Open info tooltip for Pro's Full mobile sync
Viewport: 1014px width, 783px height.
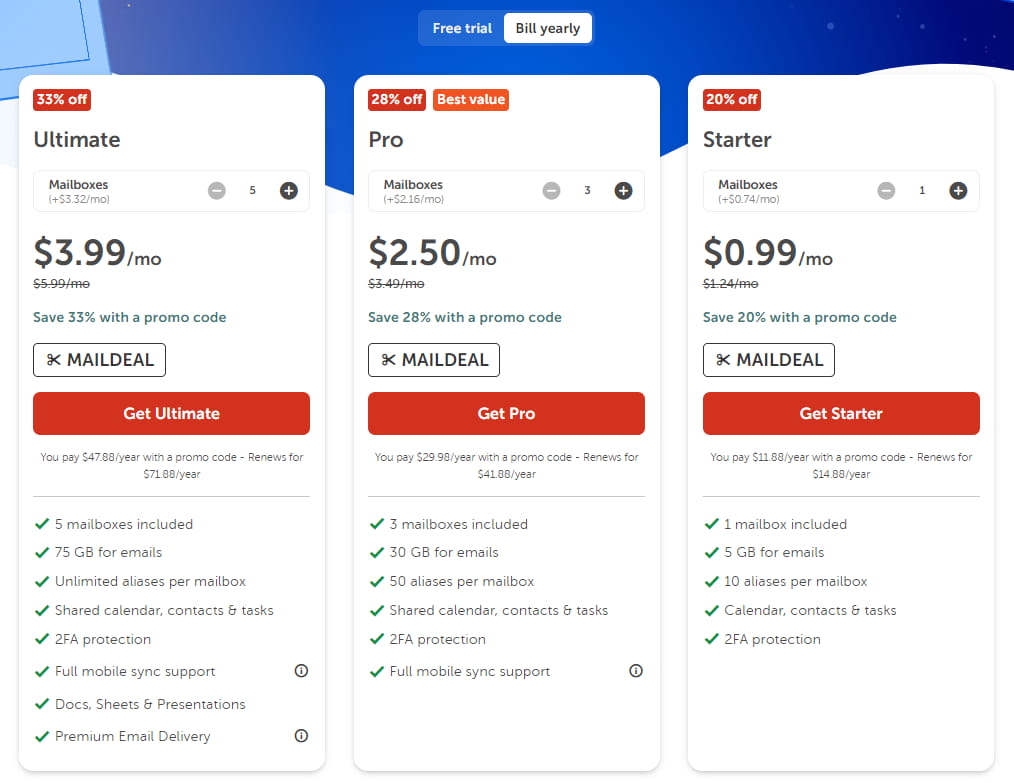click(x=636, y=671)
